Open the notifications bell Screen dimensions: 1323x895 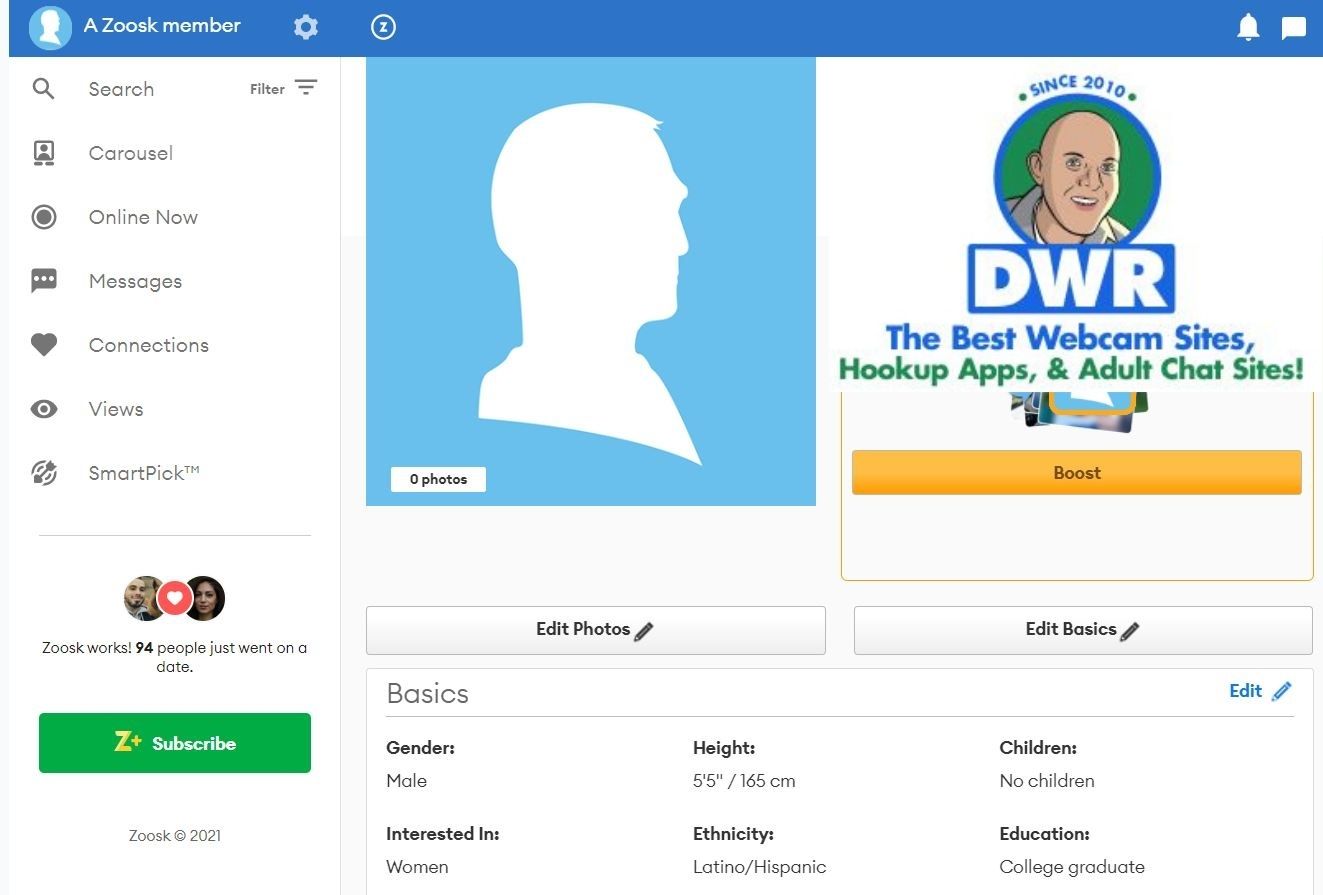tap(1248, 27)
